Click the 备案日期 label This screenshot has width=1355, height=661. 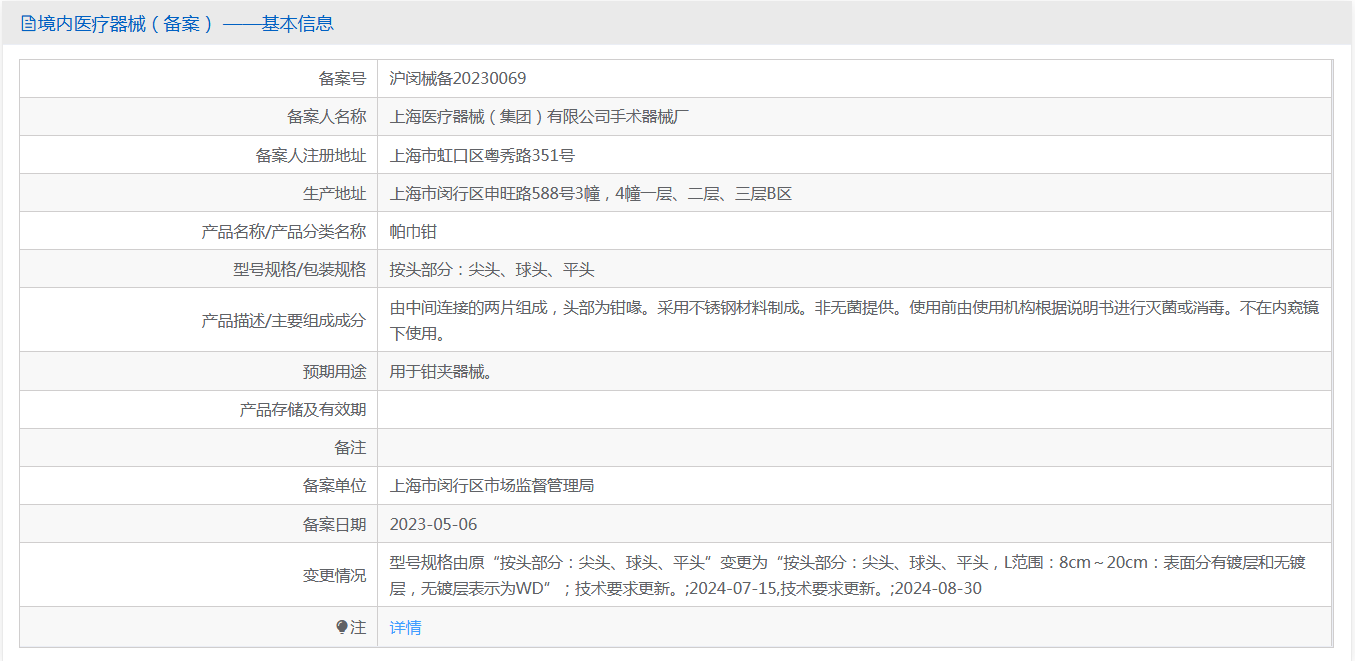point(334,525)
